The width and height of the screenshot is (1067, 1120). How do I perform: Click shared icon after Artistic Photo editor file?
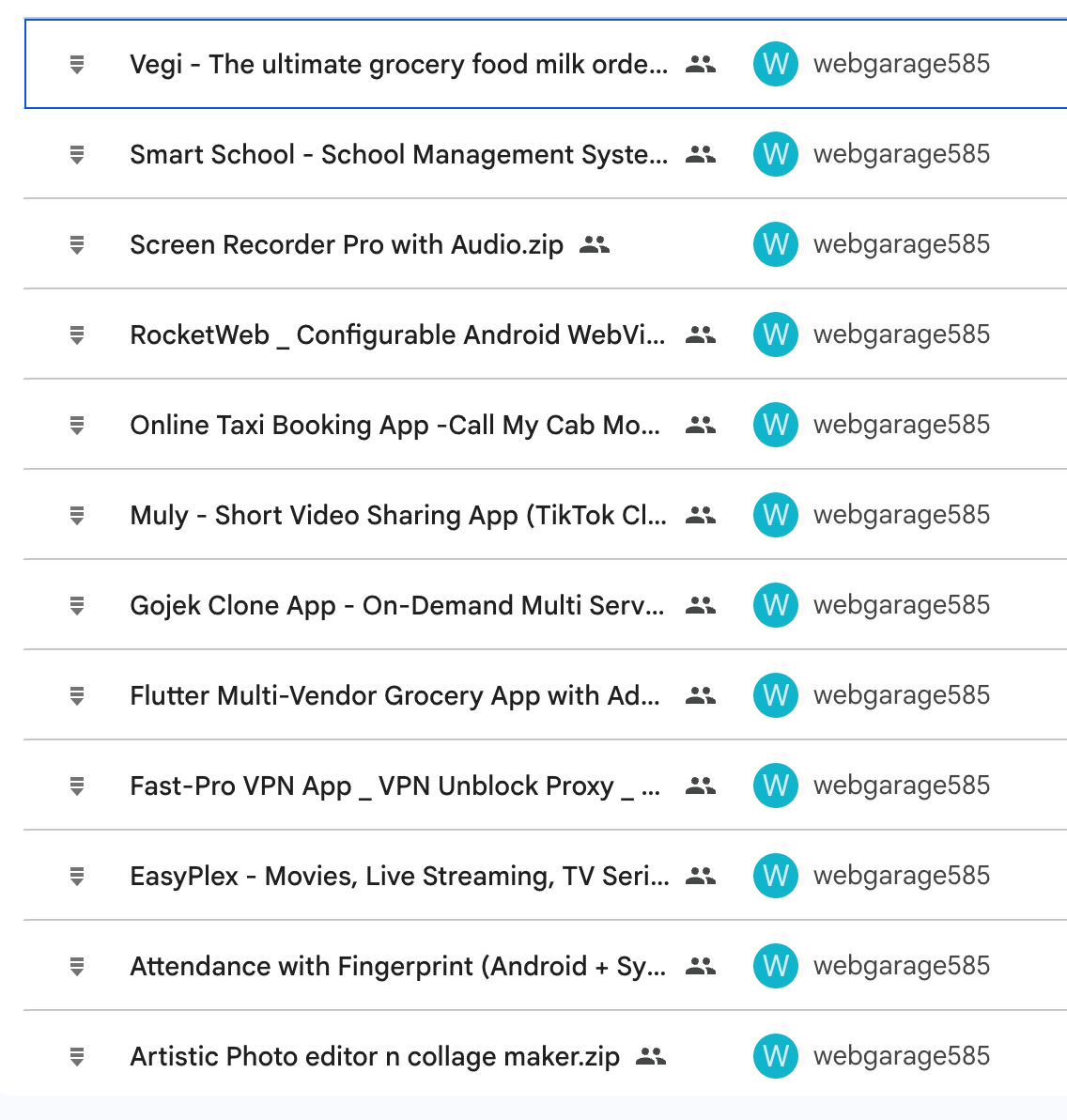651,1056
